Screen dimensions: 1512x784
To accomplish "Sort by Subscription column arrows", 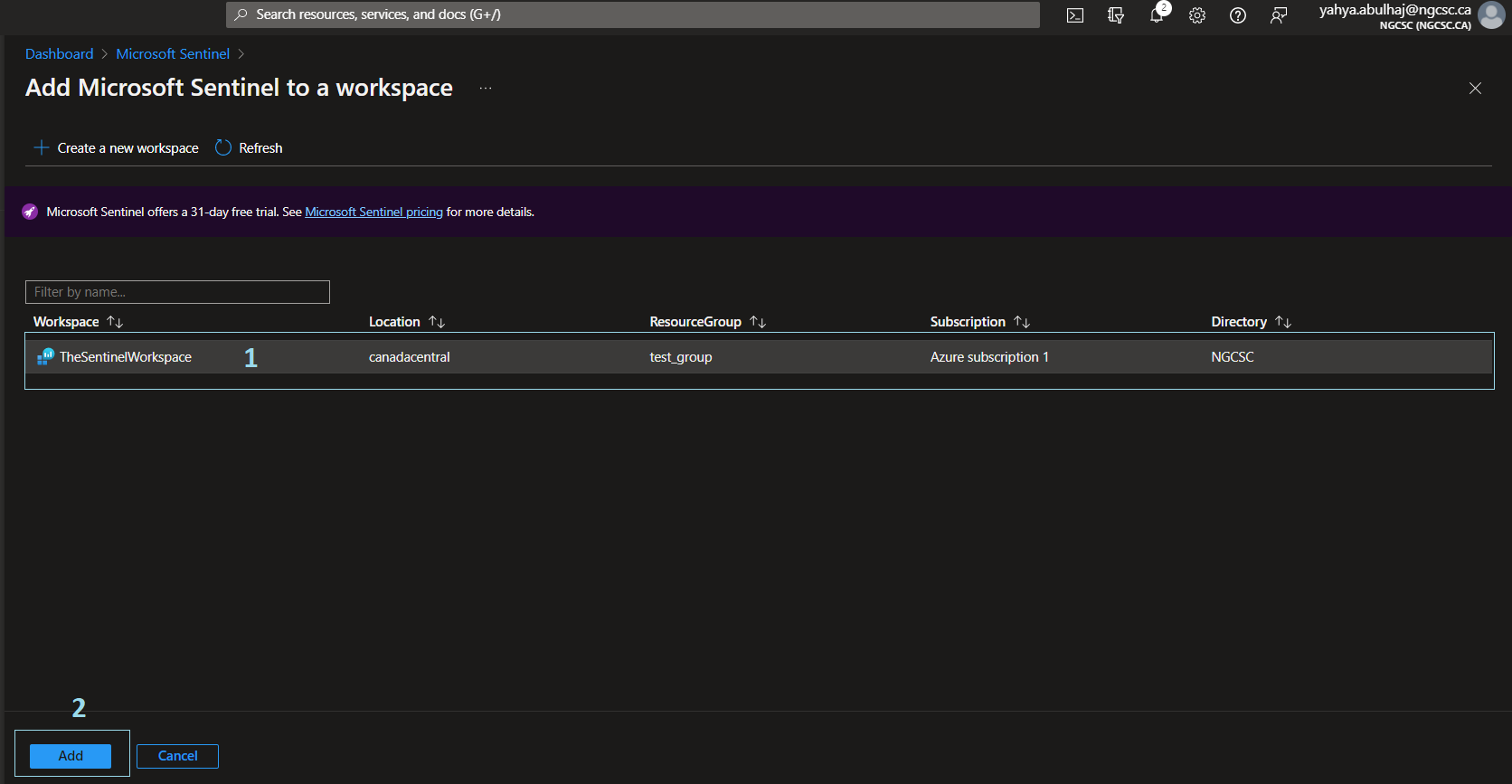I will pyautogui.click(x=1022, y=322).
